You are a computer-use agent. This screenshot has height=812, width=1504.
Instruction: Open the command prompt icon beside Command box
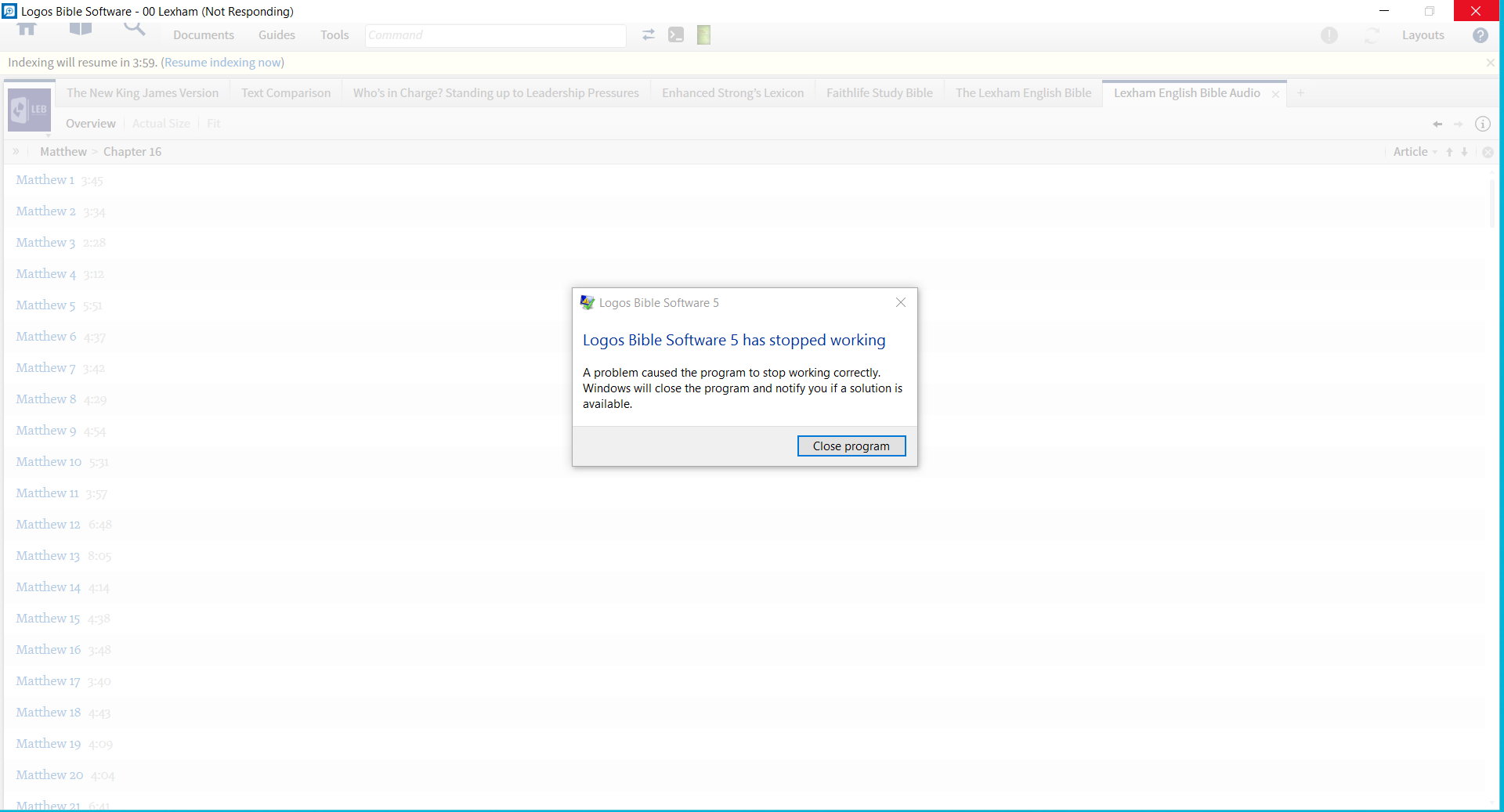(x=676, y=34)
